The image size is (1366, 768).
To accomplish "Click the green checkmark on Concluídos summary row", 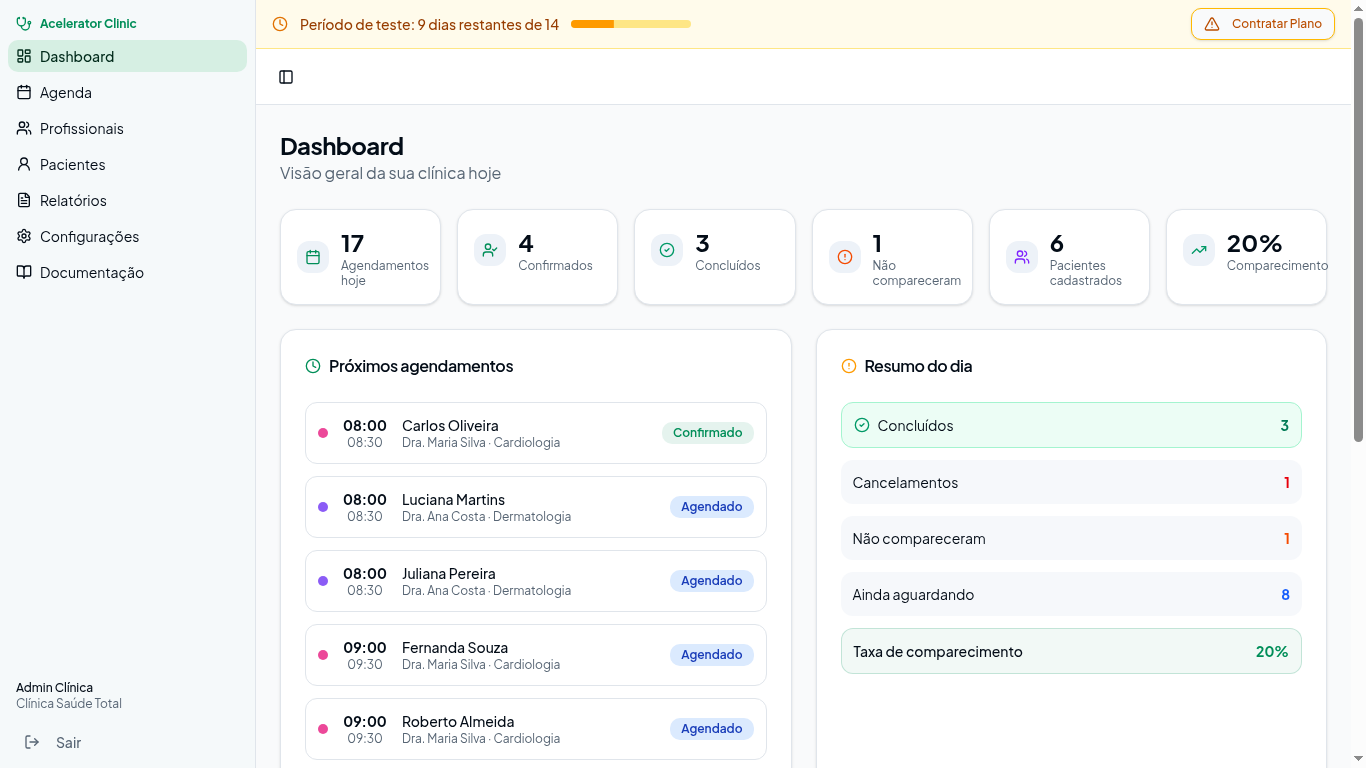I will point(861,425).
